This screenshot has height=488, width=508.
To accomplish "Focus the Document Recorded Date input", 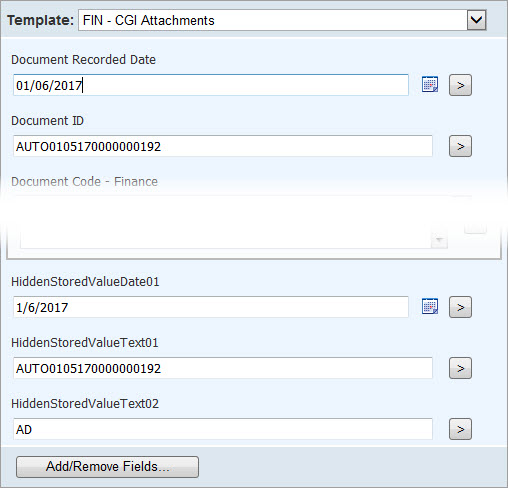I will click(211, 85).
